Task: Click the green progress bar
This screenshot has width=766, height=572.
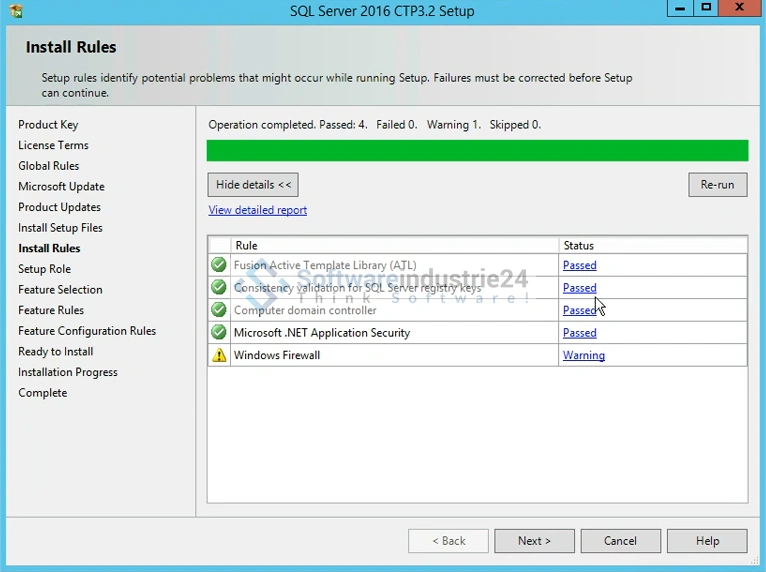Action: tap(477, 151)
